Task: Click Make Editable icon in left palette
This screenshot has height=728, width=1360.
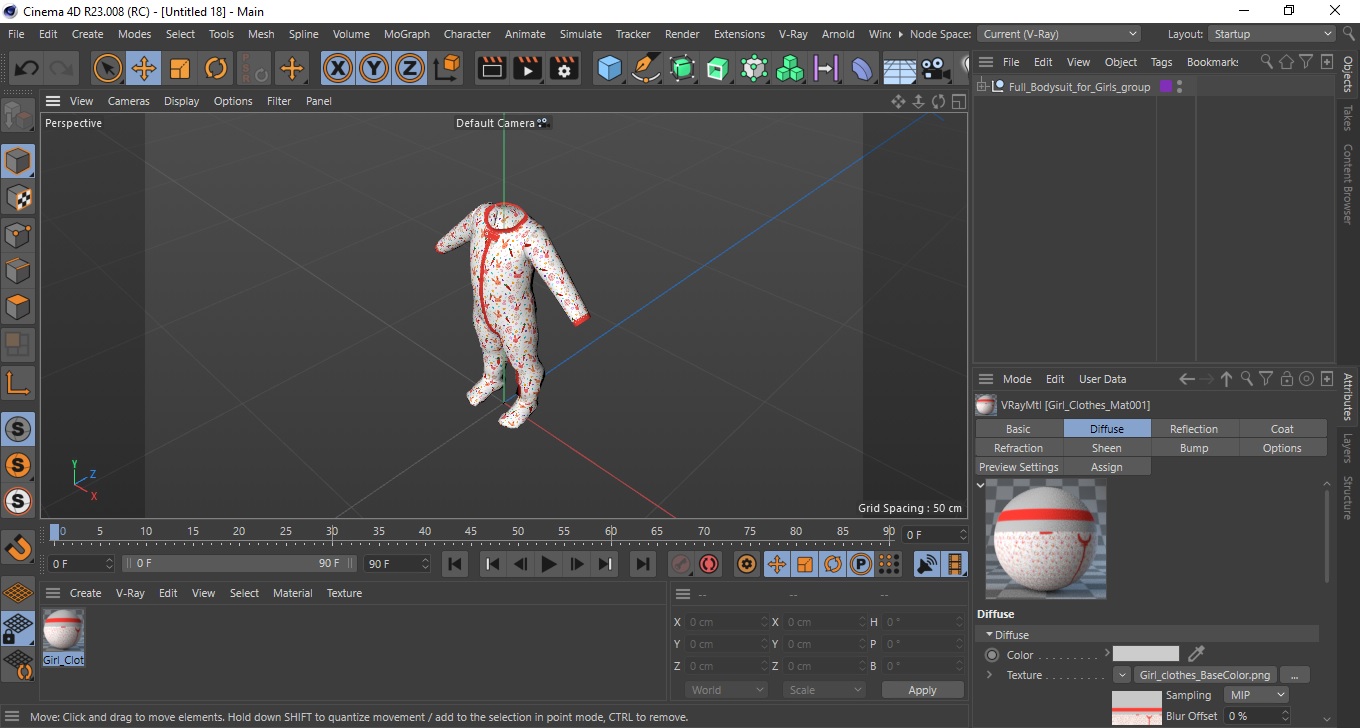Action: pos(18,116)
